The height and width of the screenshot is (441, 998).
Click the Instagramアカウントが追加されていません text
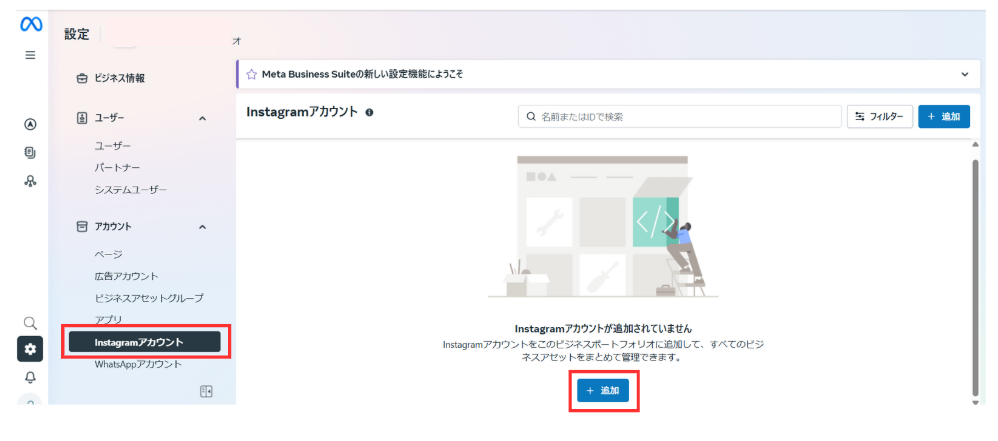click(603, 328)
